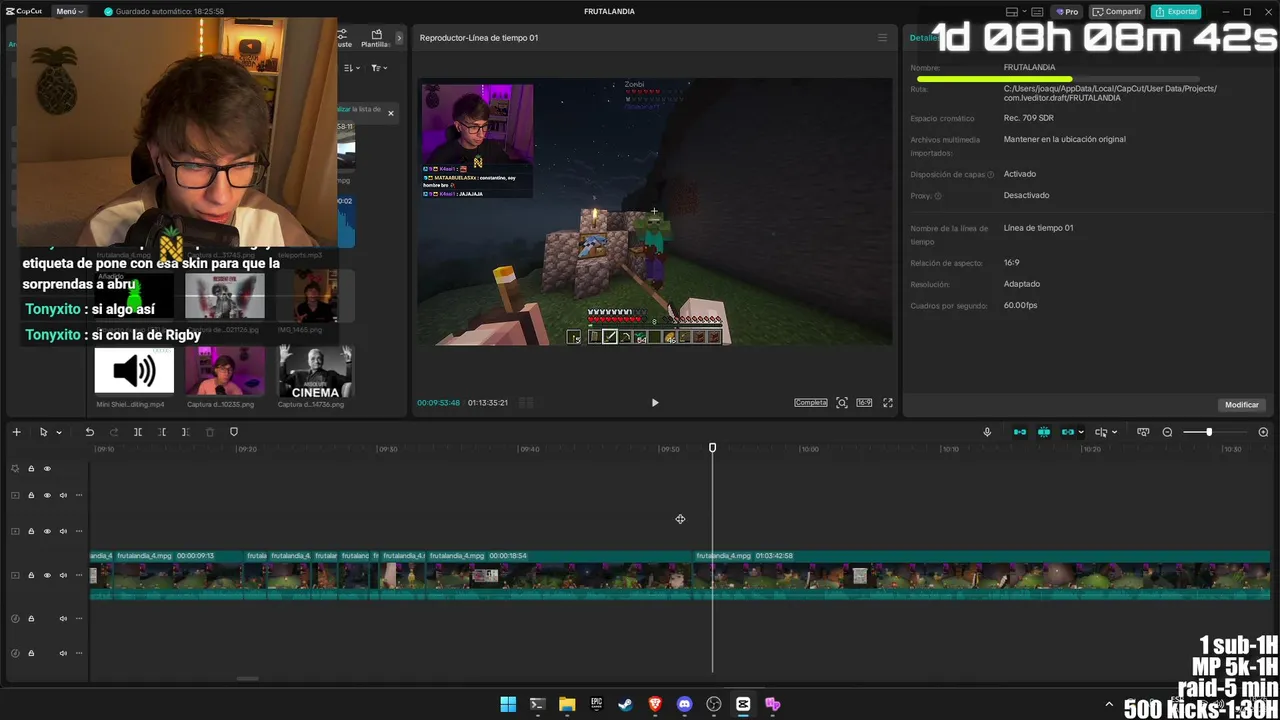
Task: Open the player panel hamburger menu
Action: click(x=882, y=38)
